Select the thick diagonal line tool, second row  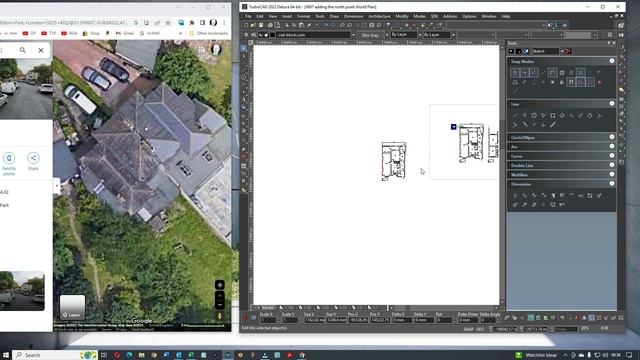553,125
